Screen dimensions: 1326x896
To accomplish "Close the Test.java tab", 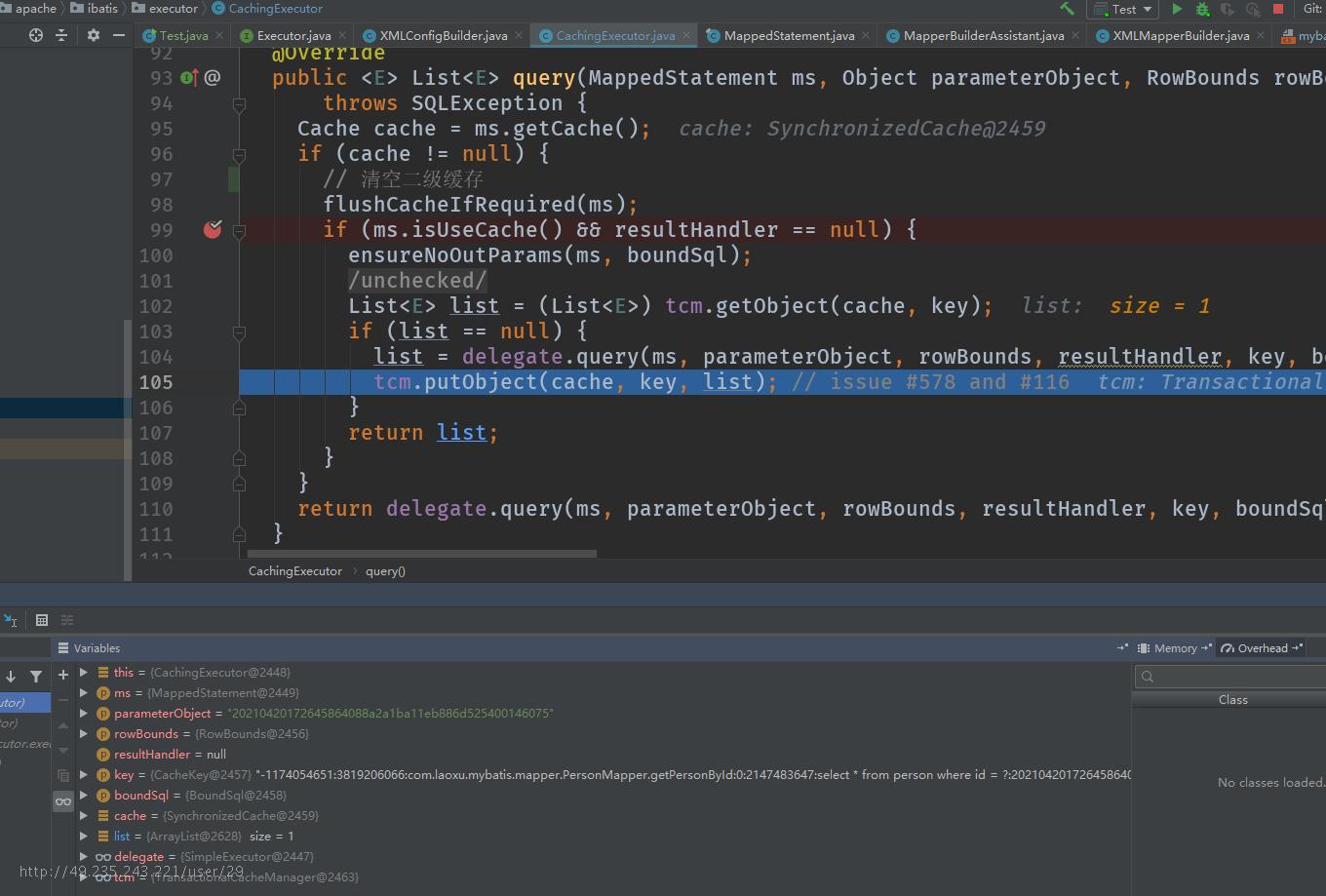I will click(x=218, y=35).
